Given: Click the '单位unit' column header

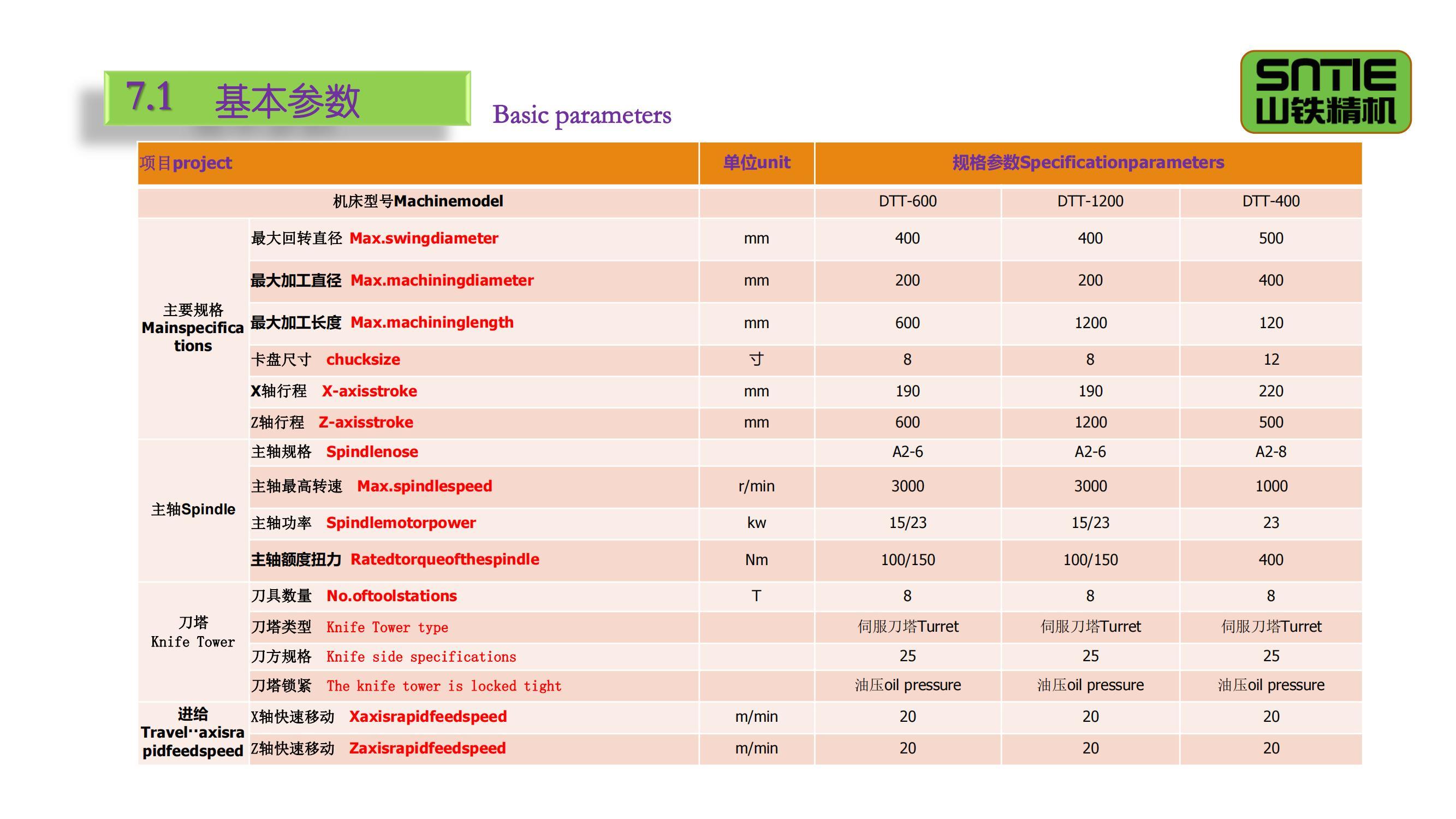Looking at the screenshot, I should click(x=756, y=163).
